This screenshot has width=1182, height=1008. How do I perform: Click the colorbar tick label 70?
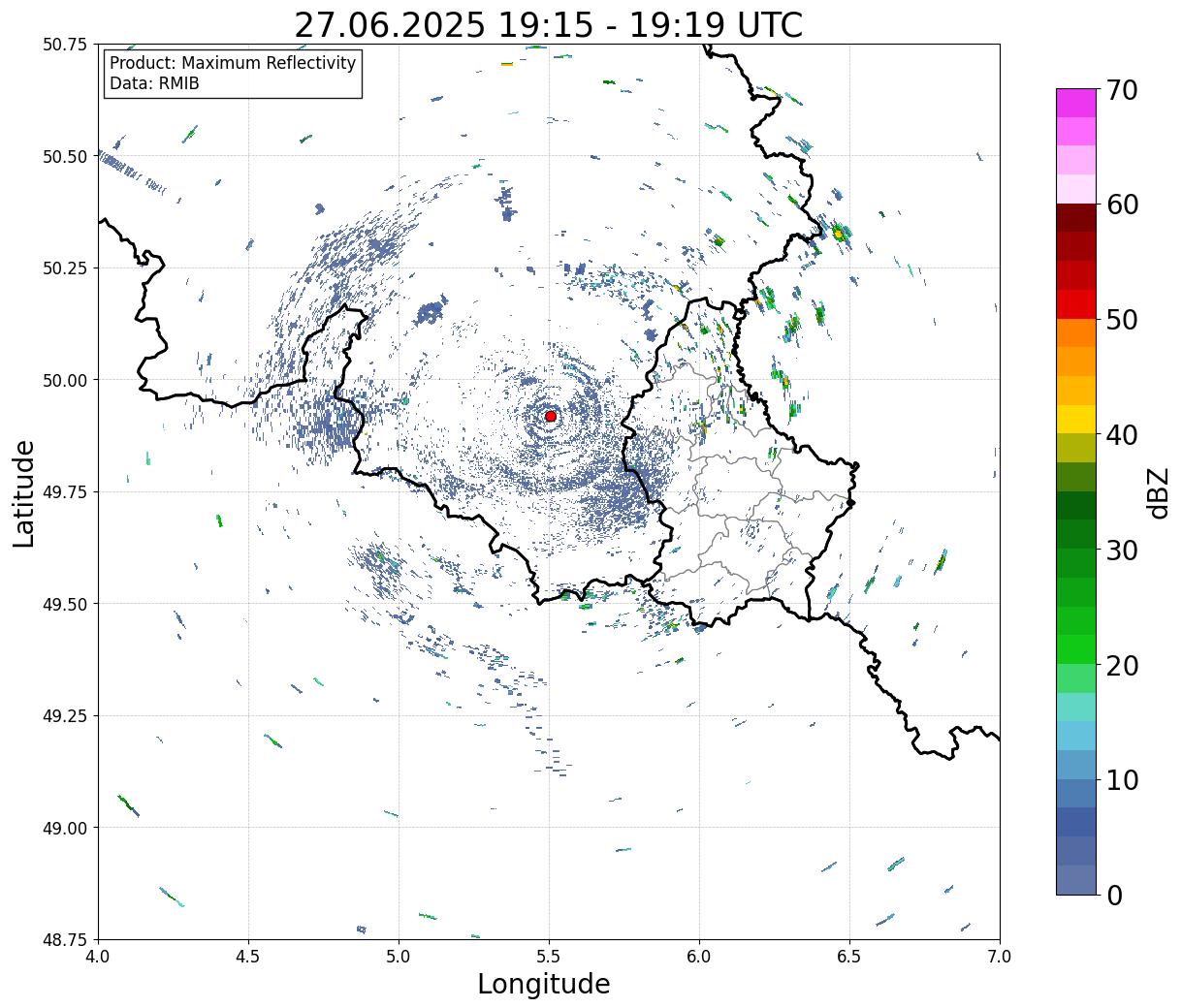coord(1122,90)
